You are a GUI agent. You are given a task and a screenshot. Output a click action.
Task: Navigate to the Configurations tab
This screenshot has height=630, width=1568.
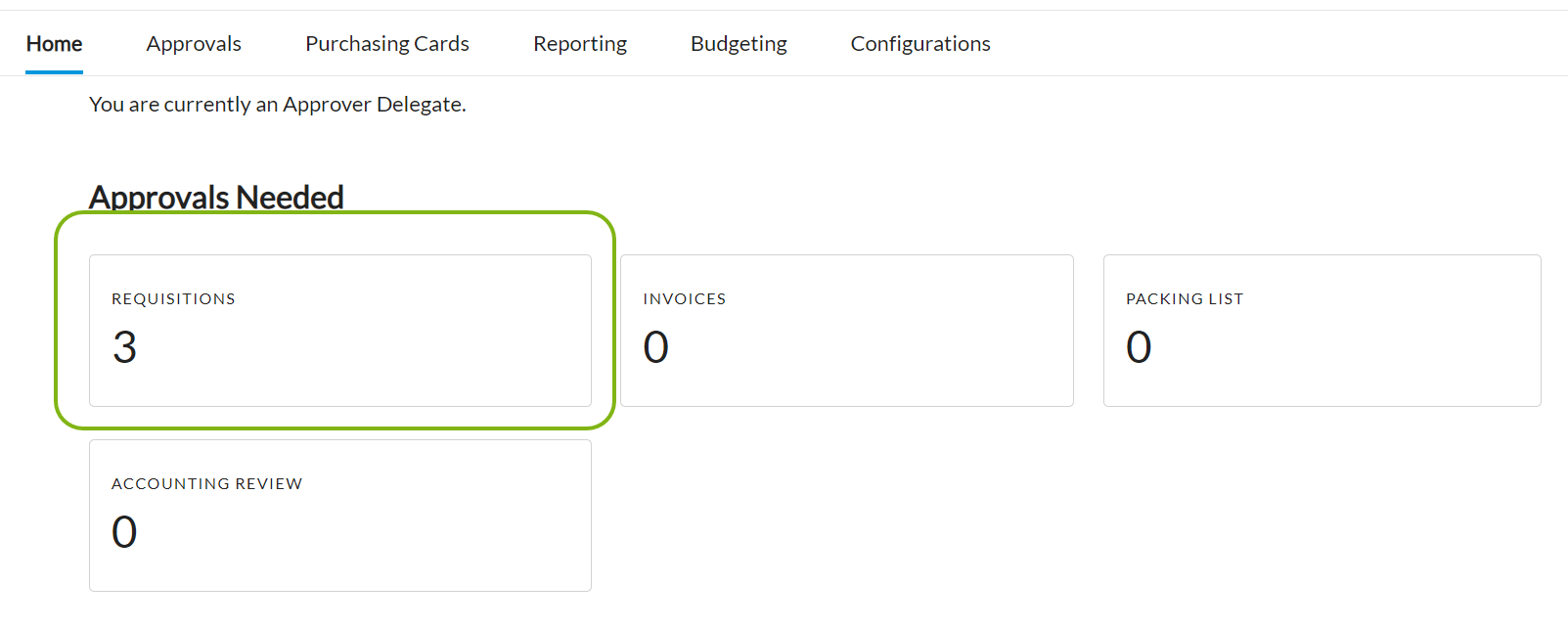(920, 44)
